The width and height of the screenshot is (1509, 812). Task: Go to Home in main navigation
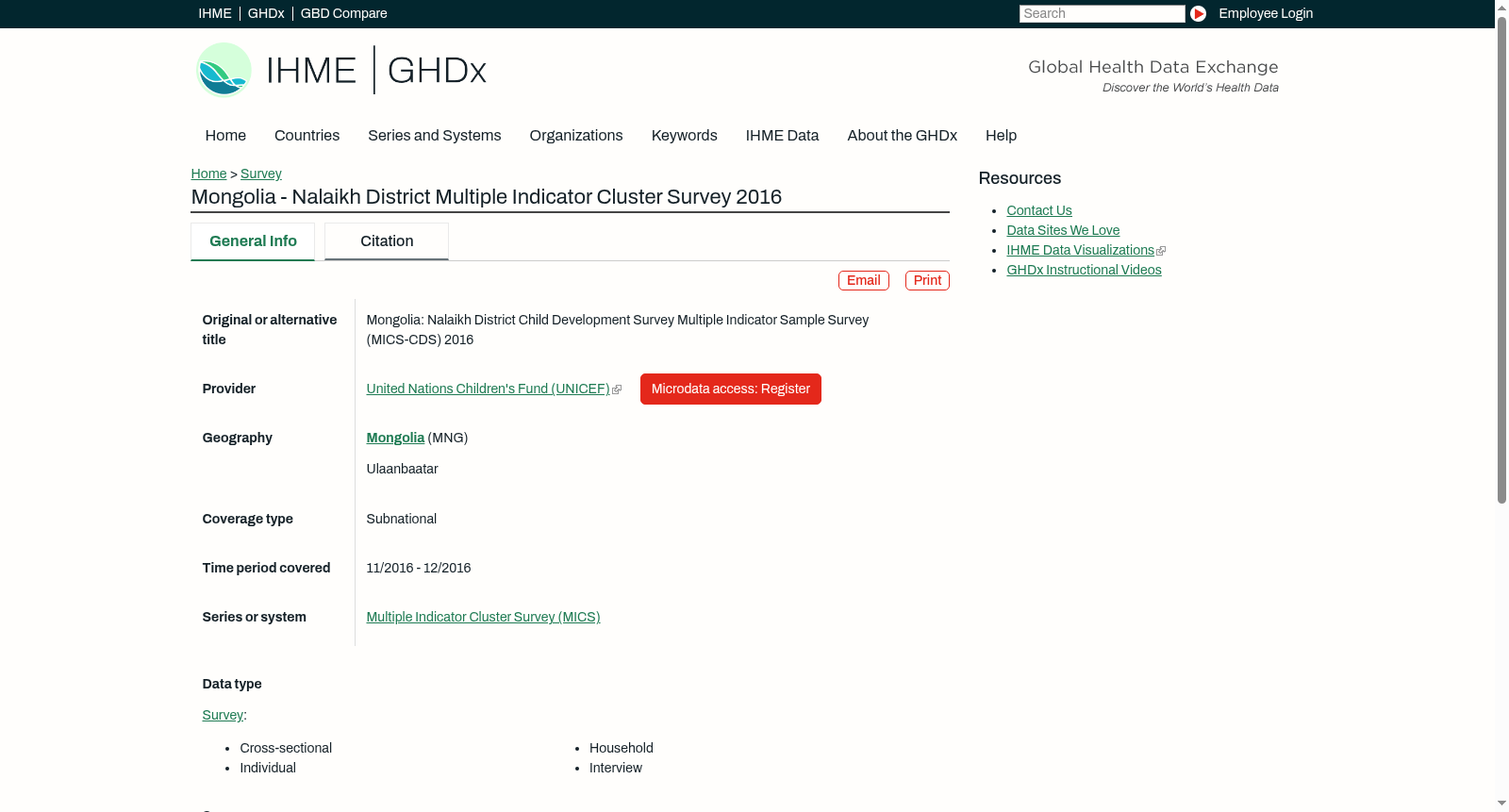[x=225, y=136]
